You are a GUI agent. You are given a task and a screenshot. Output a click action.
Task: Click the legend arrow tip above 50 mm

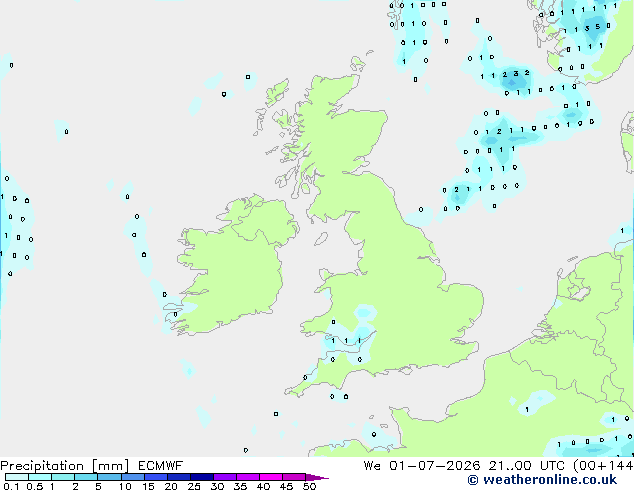point(317,478)
